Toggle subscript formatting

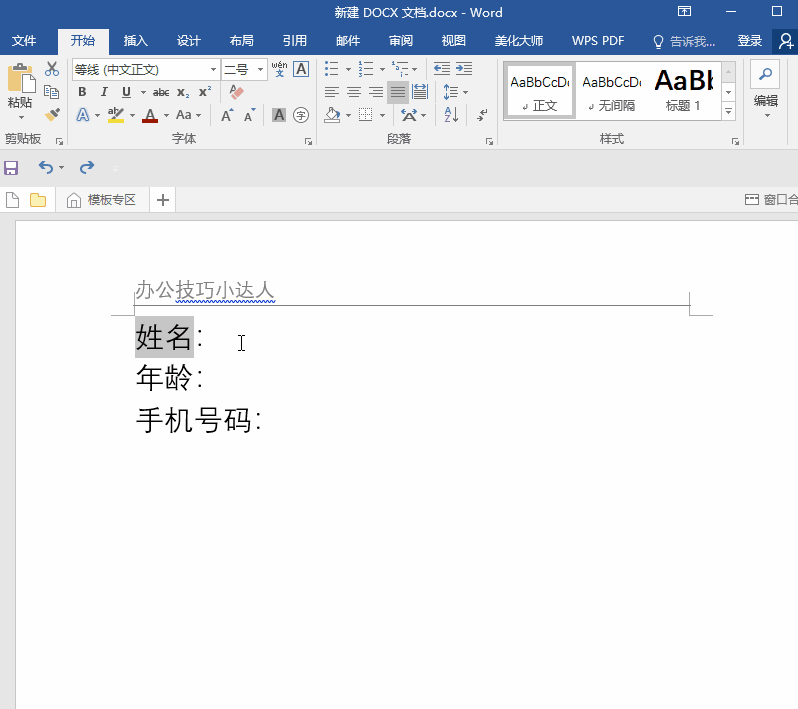183,92
